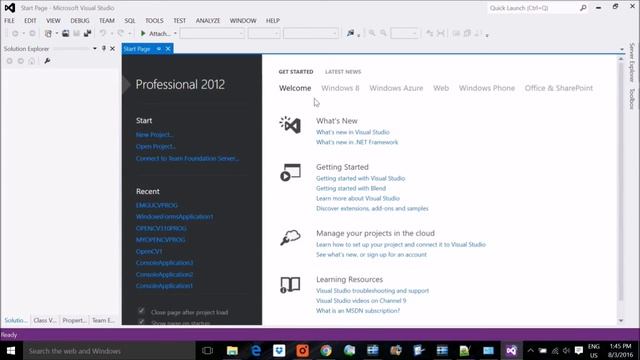Viewport: 640px width, 360px height.
Task: Open recent project EMGUCVPROG
Action: [157, 205]
